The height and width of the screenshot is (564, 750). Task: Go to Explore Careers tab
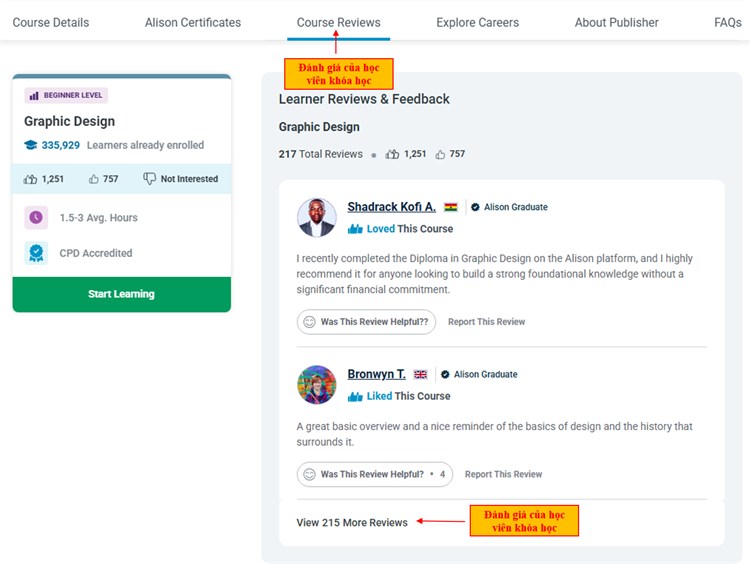[x=477, y=22]
